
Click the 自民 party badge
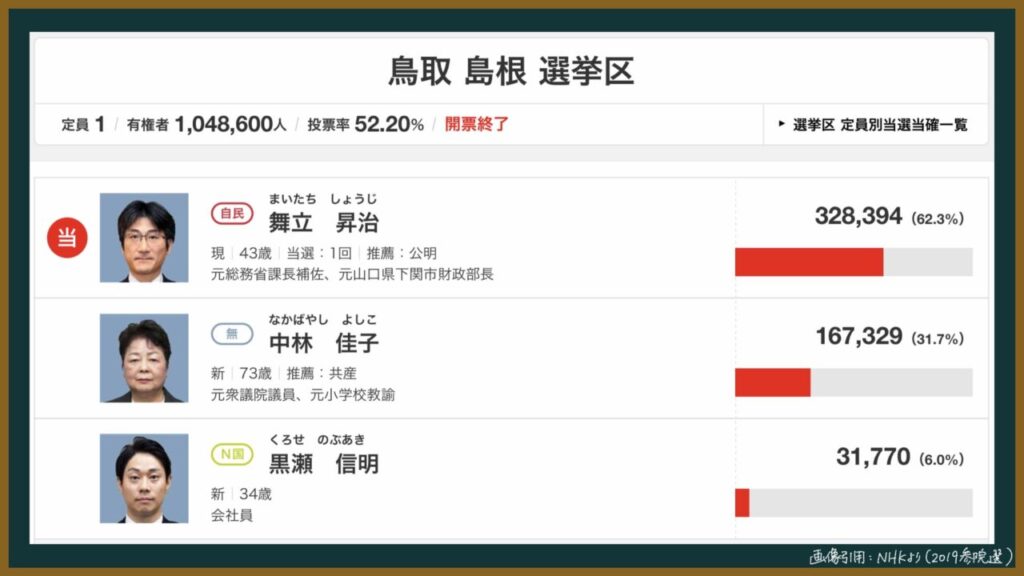click(232, 214)
